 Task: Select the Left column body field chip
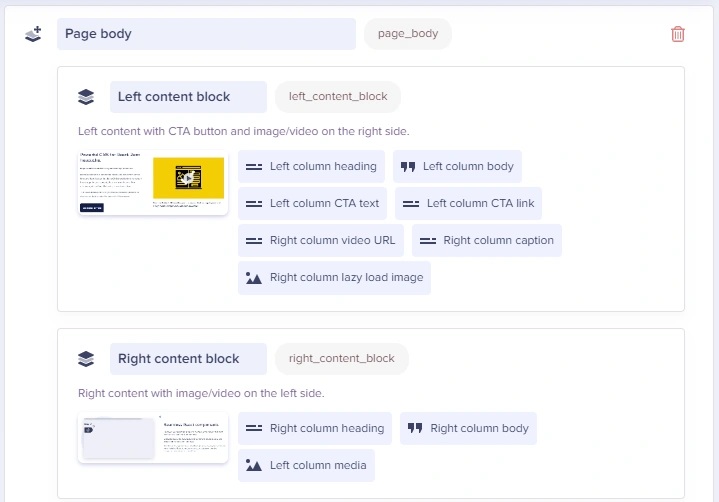pyautogui.click(x=457, y=167)
